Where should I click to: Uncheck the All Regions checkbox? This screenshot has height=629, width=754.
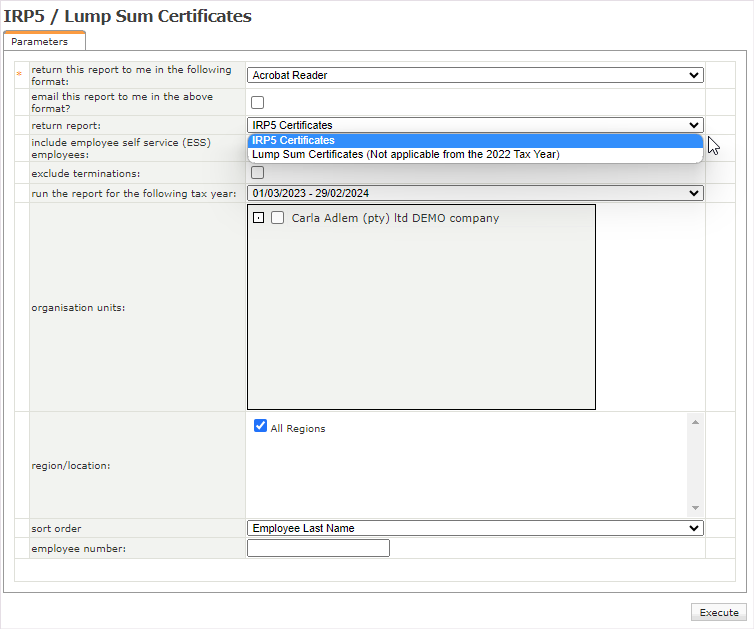261,426
